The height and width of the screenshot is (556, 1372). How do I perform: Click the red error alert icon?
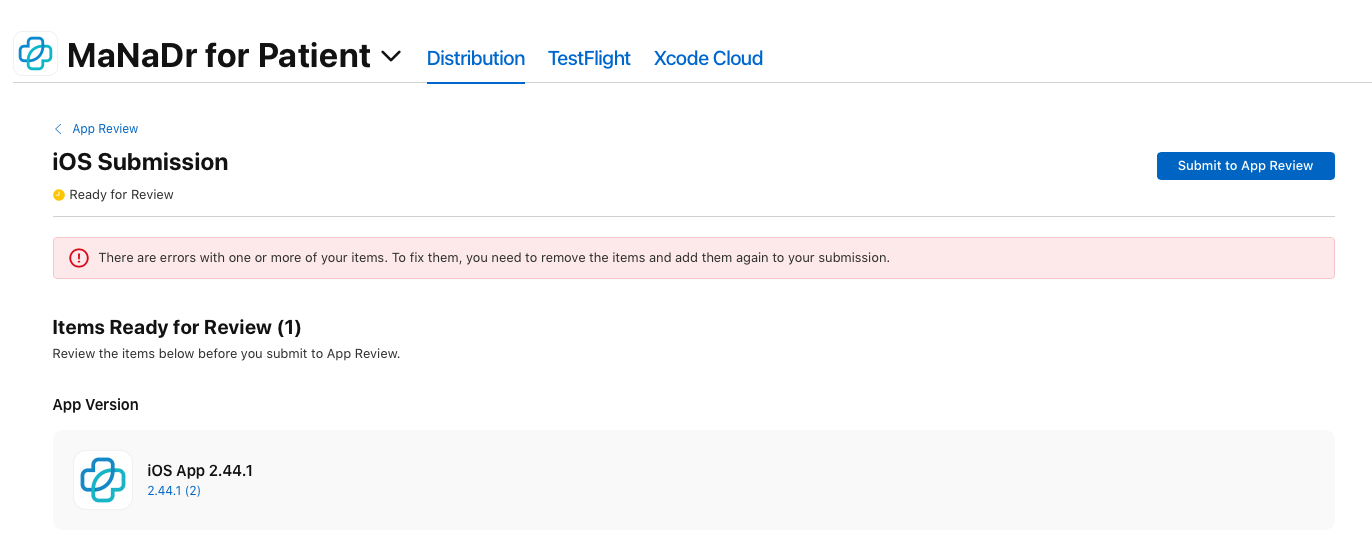pyautogui.click(x=79, y=258)
